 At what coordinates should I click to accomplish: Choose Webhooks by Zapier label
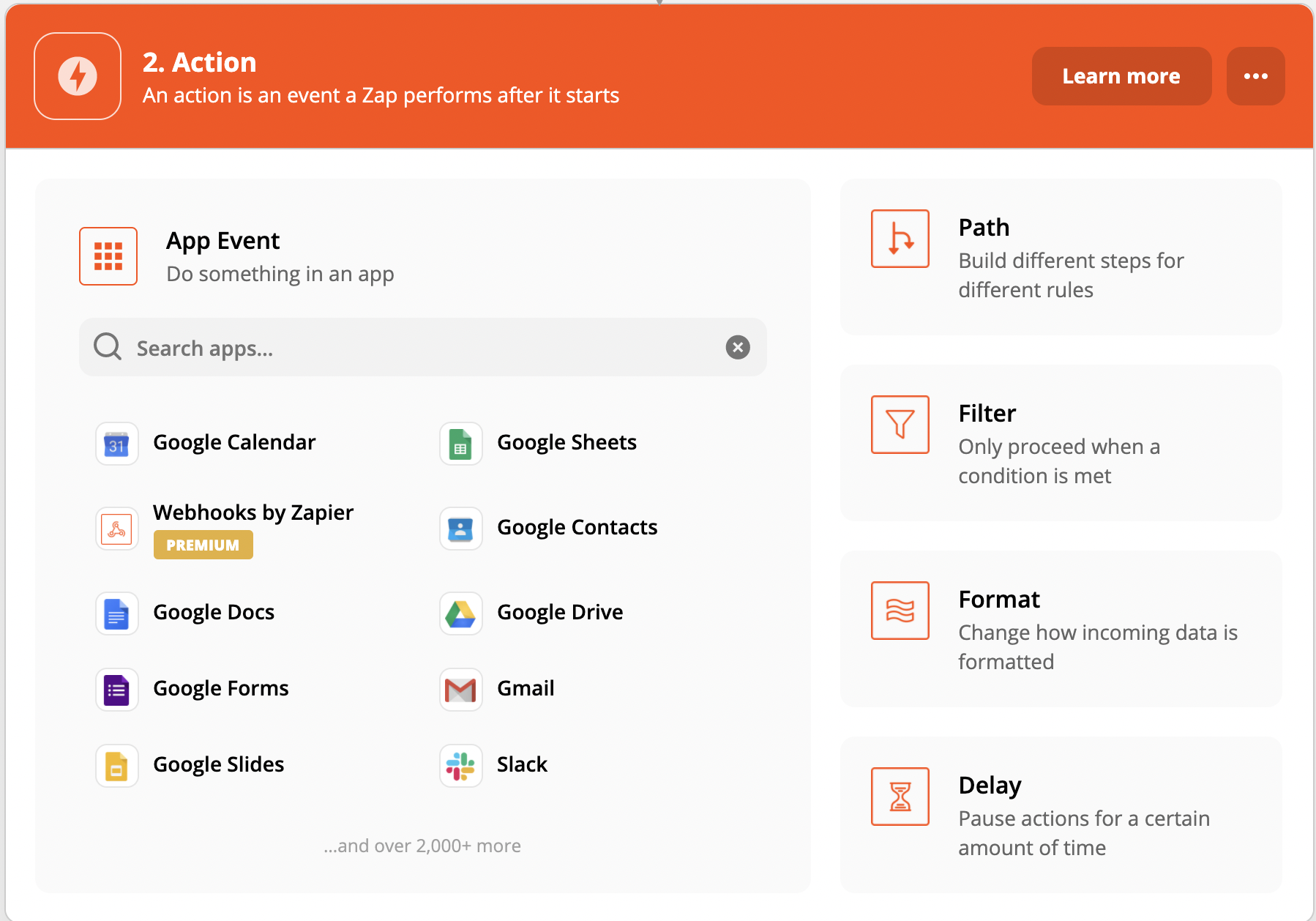[253, 512]
